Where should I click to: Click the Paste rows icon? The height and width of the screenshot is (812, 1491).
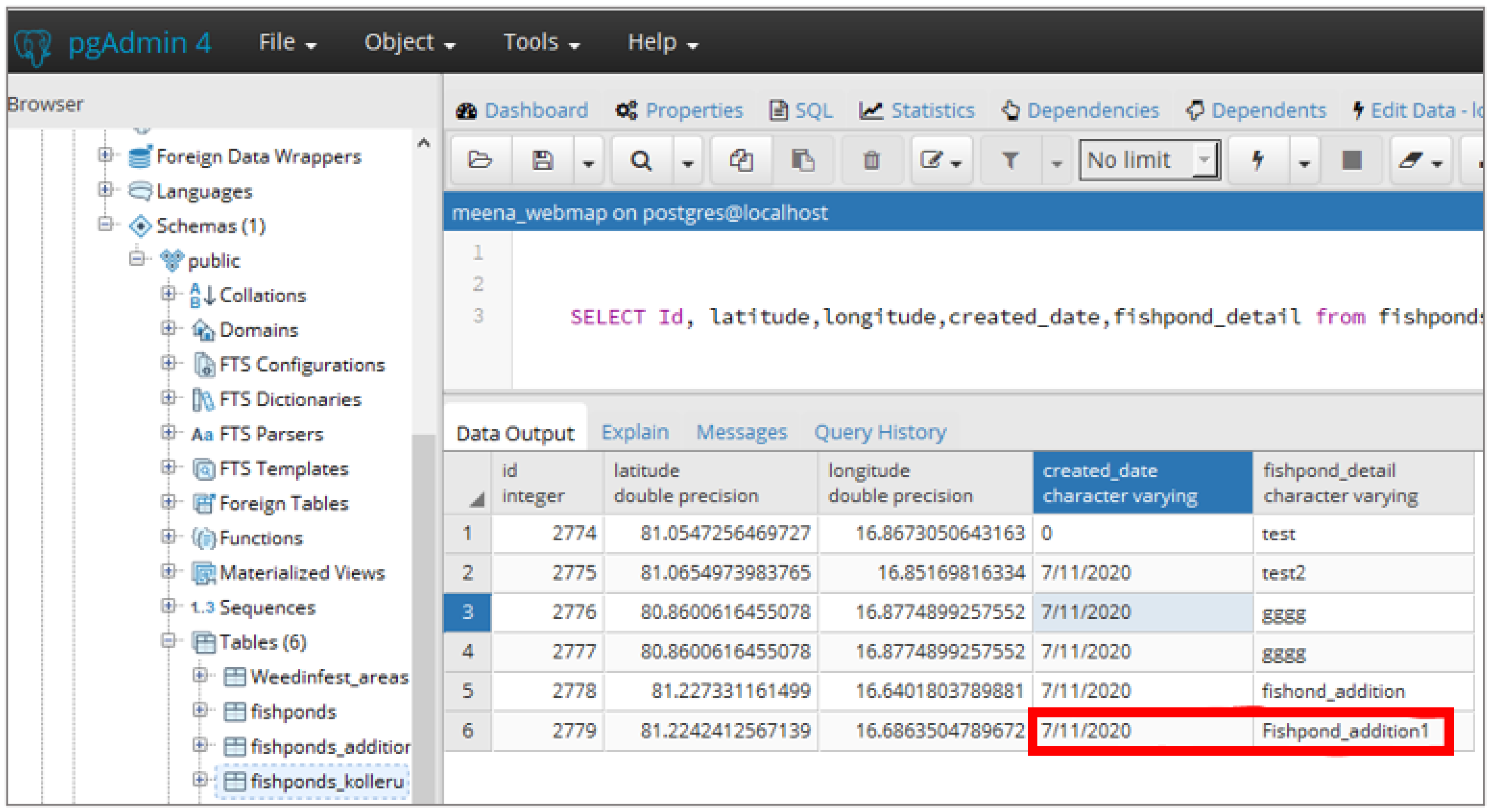[803, 160]
